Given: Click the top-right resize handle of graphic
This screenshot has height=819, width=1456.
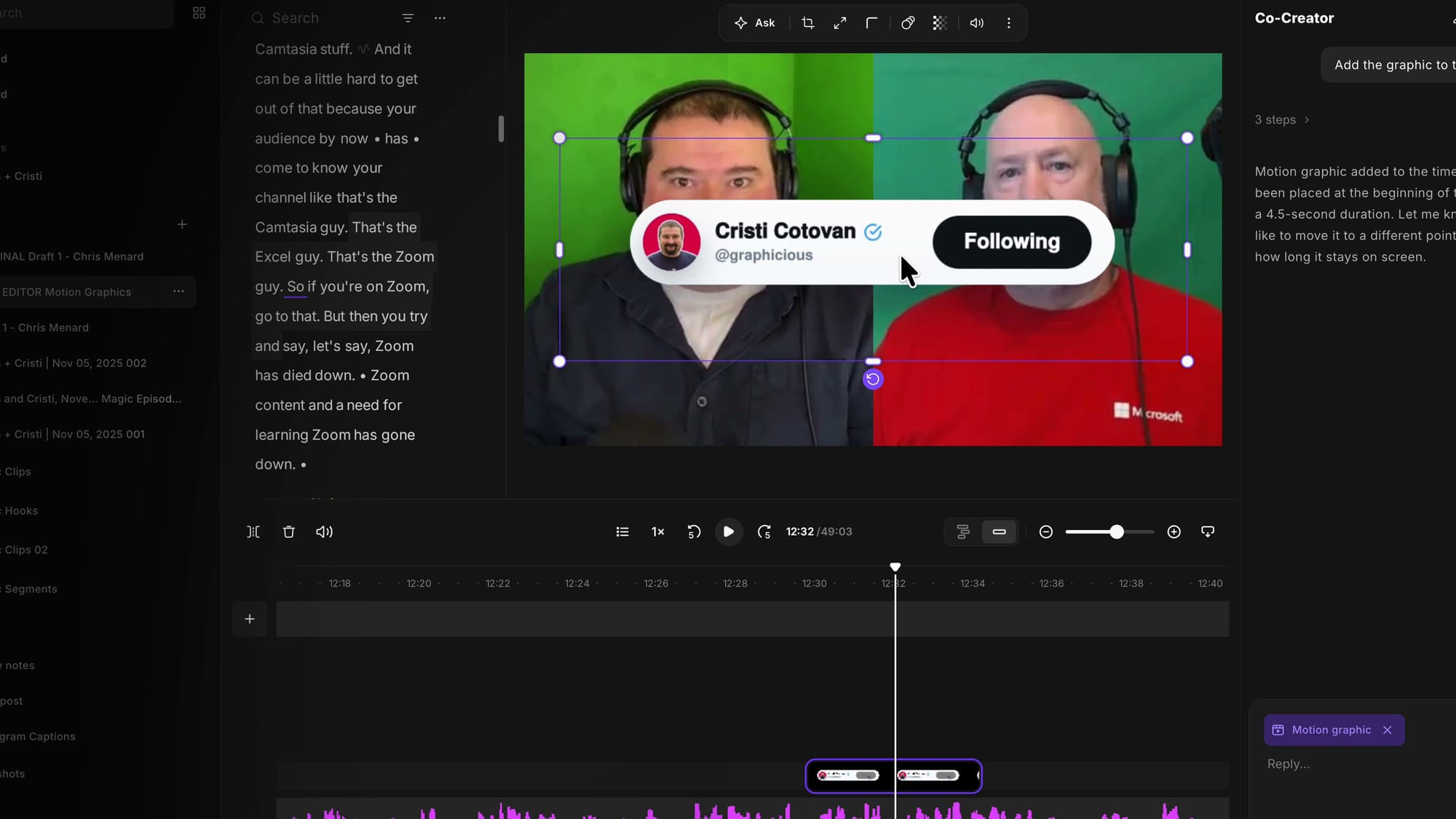Looking at the screenshot, I should click(1187, 138).
